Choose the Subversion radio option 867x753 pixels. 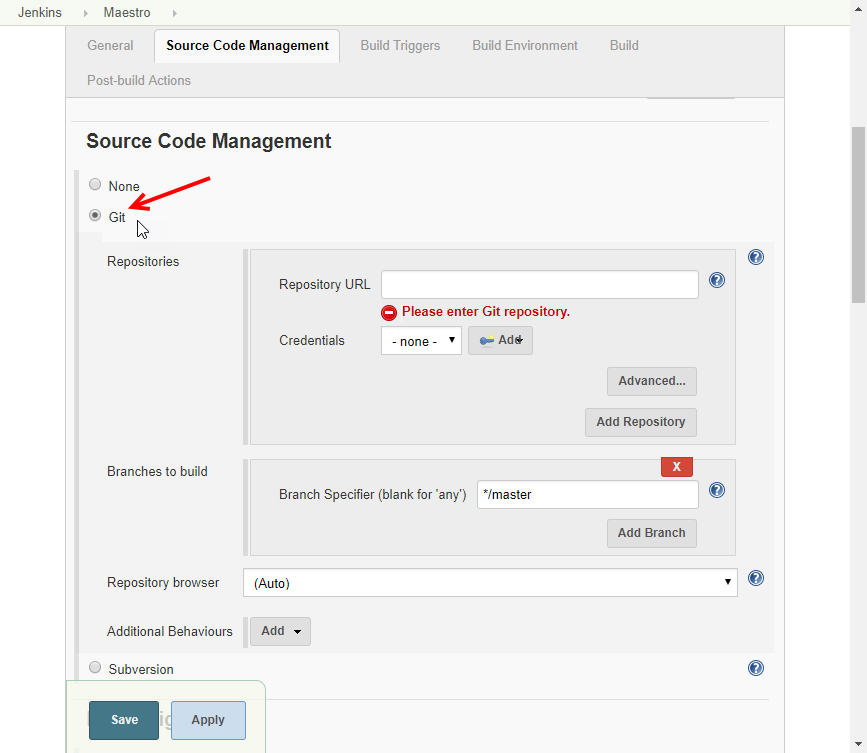click(x=95, y=668)
